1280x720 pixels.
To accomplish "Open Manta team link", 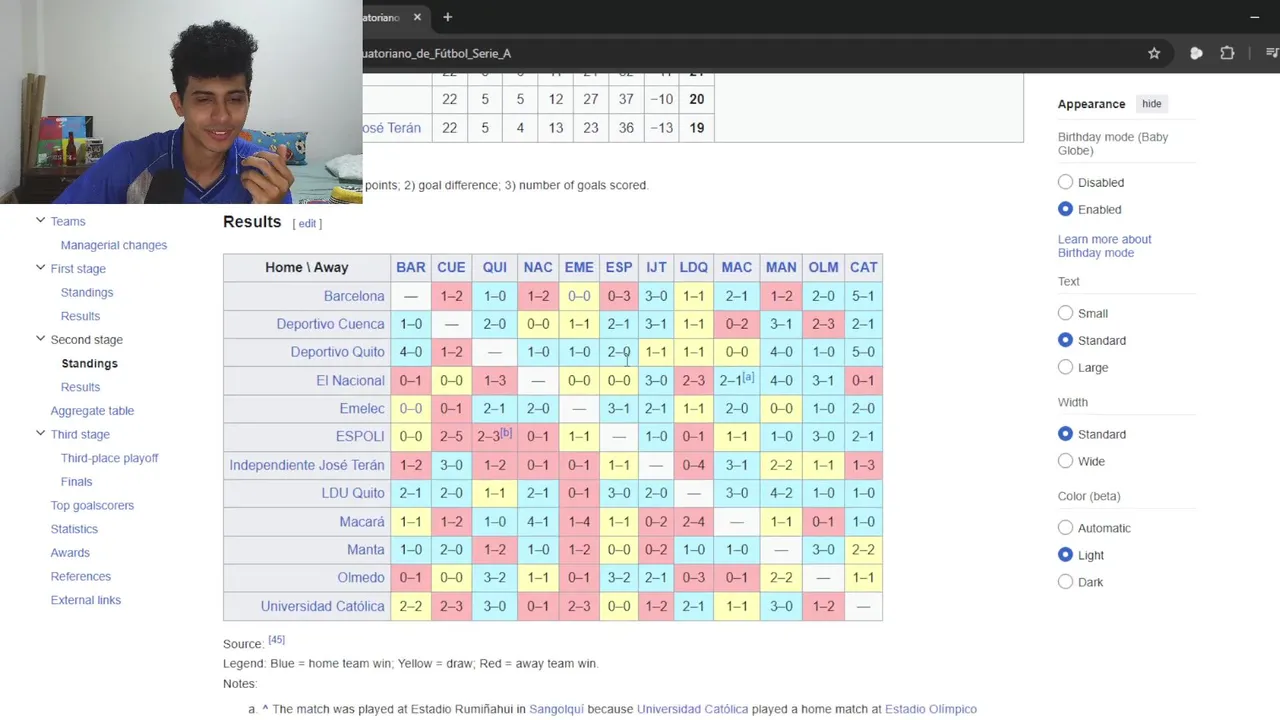I will [366, 549].
